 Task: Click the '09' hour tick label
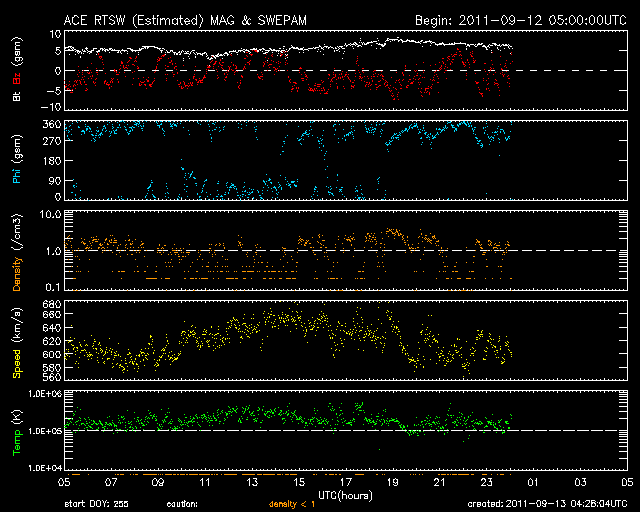pyautogui.click(x=158, y=483)
